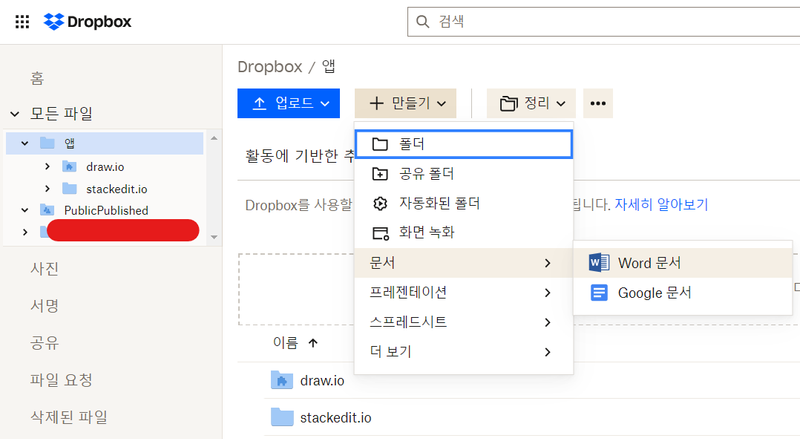Open the 스프레드시트 submenu

click(x=464, y=322)
